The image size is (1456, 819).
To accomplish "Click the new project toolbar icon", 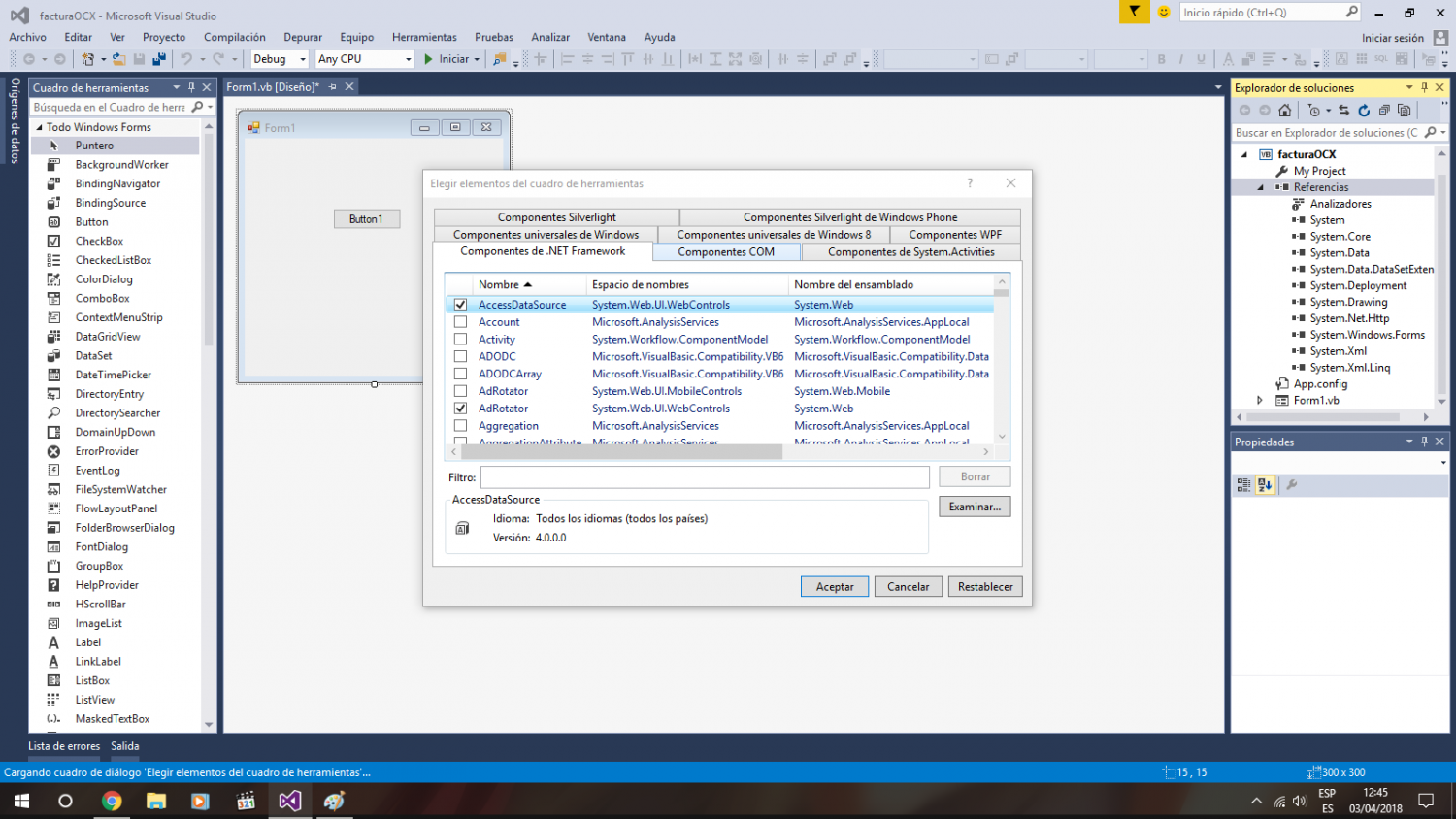I will click(x=87, y=59).
